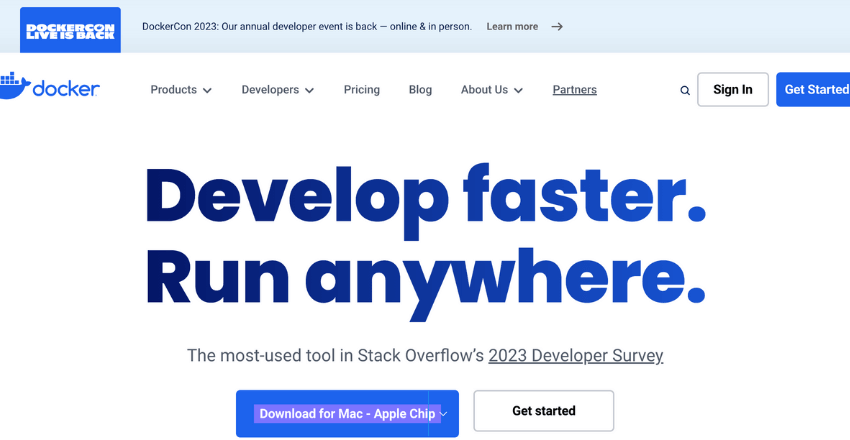Open the Partners link
The height and width of the screenshot is (440, 850).
tap(575, 90)
